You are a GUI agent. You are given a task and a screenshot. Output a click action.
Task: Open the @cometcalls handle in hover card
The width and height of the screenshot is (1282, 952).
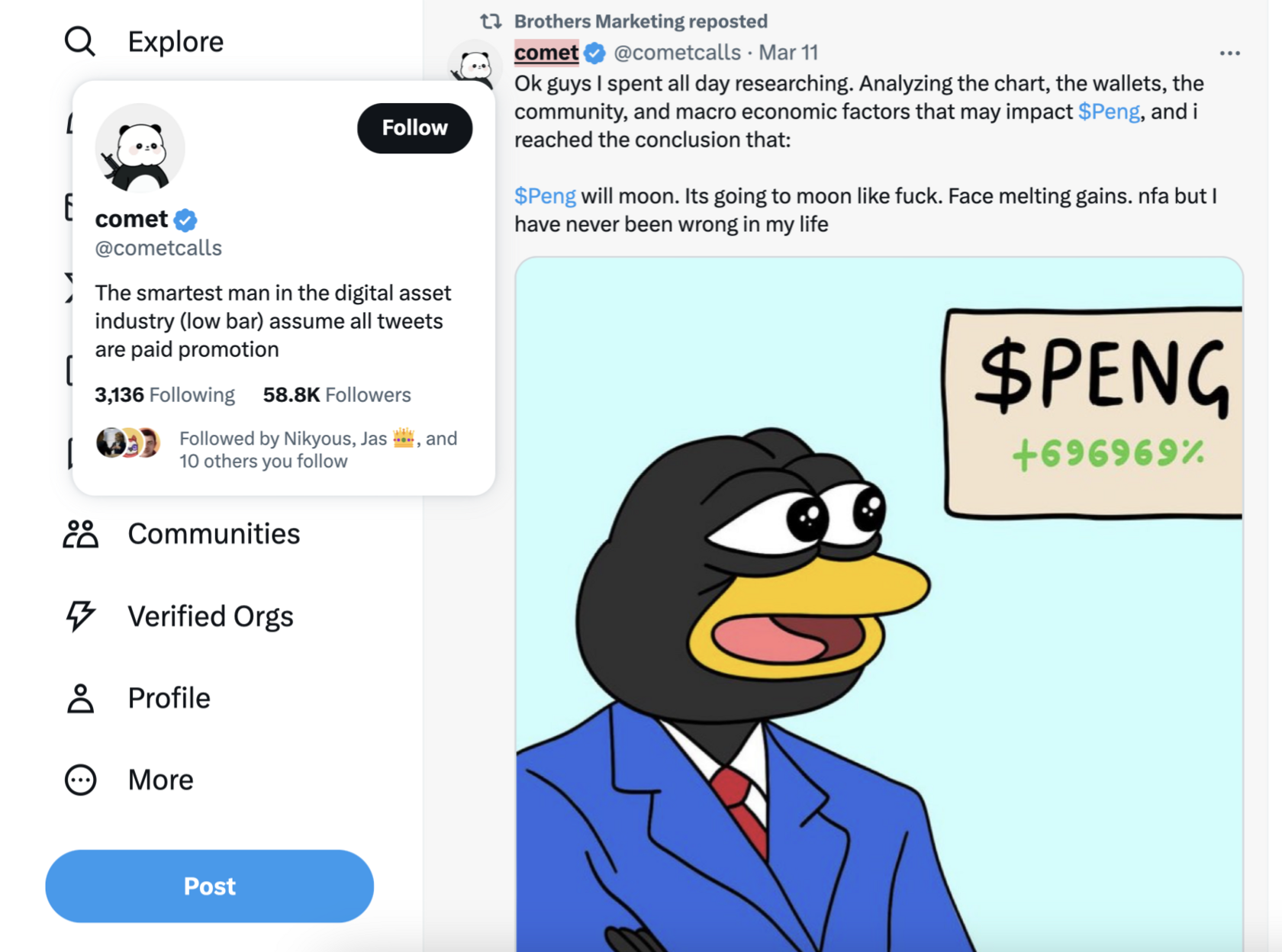click(159, 248)
